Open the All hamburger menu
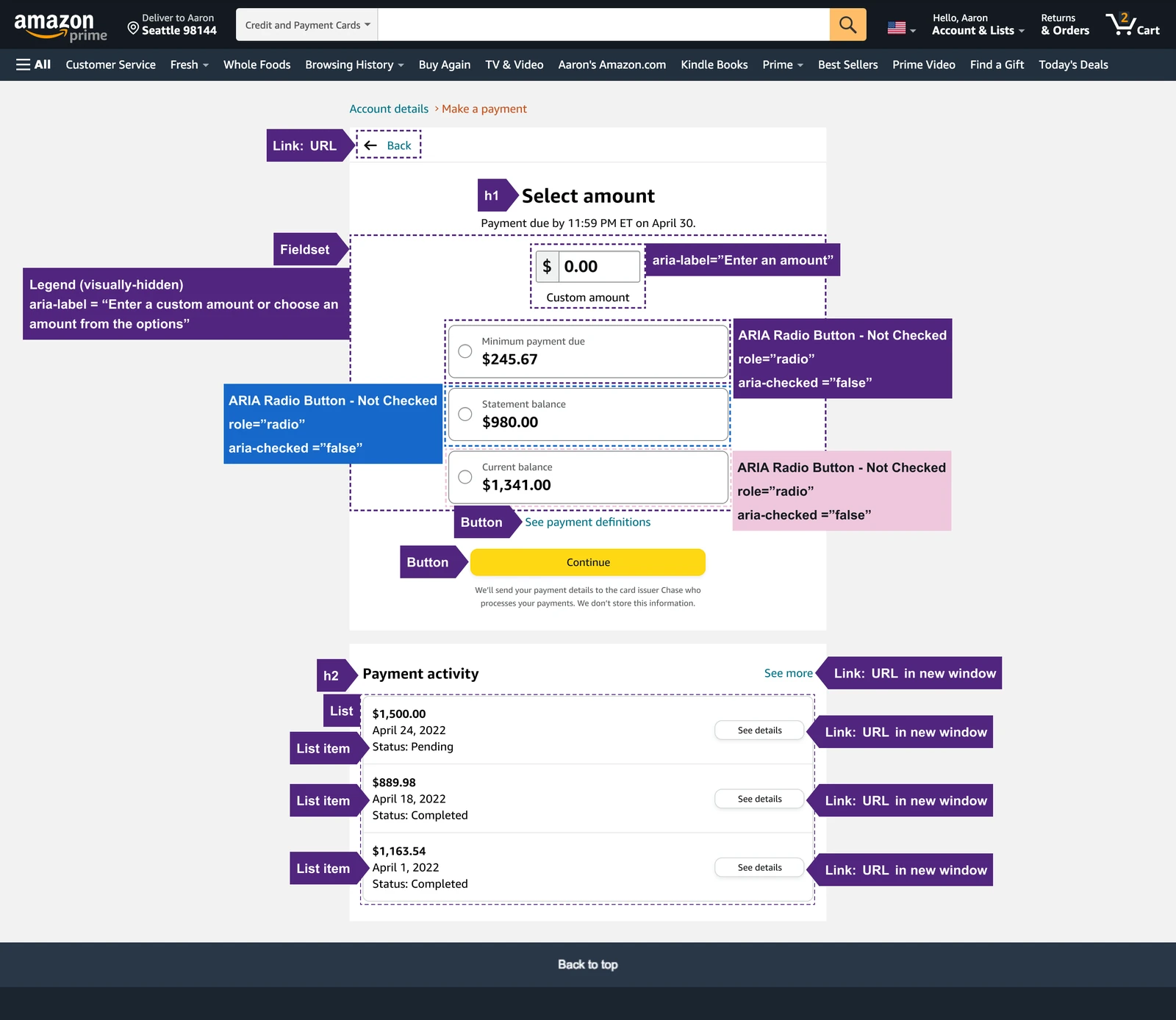Viewport: 1176px width, 1020px height. point(33,65)
